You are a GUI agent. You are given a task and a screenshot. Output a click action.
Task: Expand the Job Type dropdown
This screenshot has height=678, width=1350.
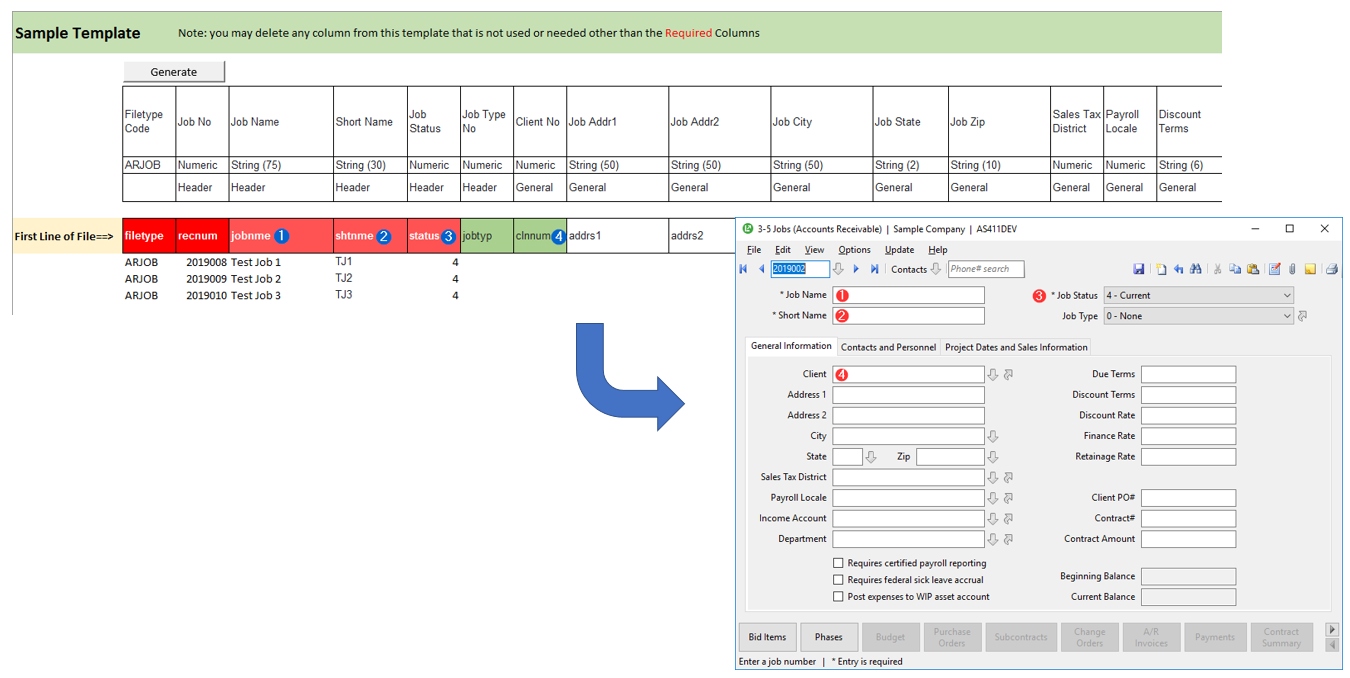pyautogui.click(x=1286, y=316)
